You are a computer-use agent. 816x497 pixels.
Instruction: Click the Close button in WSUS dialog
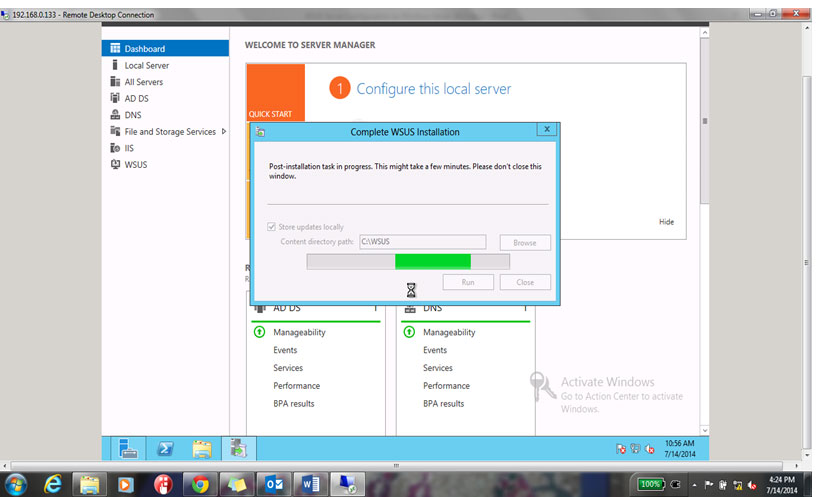point(525,282)
